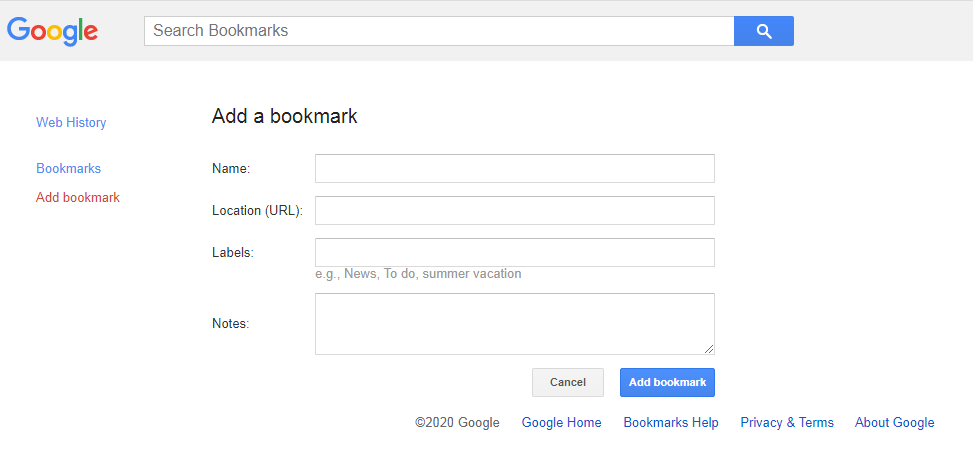
Task: Click the Labels input field
Action: pos(514,253)
